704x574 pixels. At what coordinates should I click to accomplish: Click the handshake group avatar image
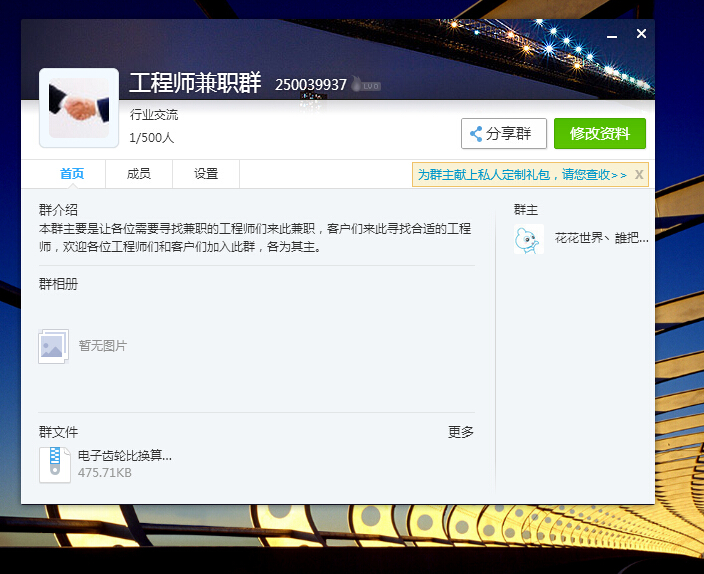[x=79, y=107]
